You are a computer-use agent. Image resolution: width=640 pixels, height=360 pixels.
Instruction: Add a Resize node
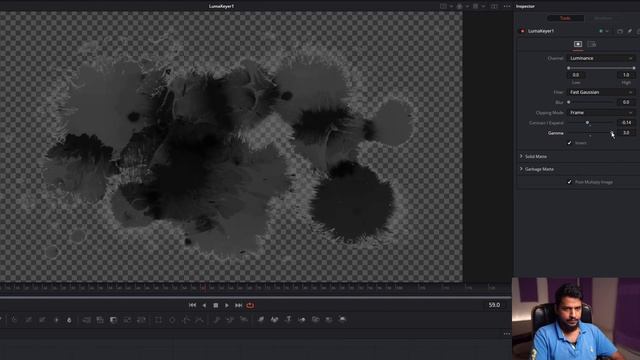pyautogui.click(x=127, y=320)
